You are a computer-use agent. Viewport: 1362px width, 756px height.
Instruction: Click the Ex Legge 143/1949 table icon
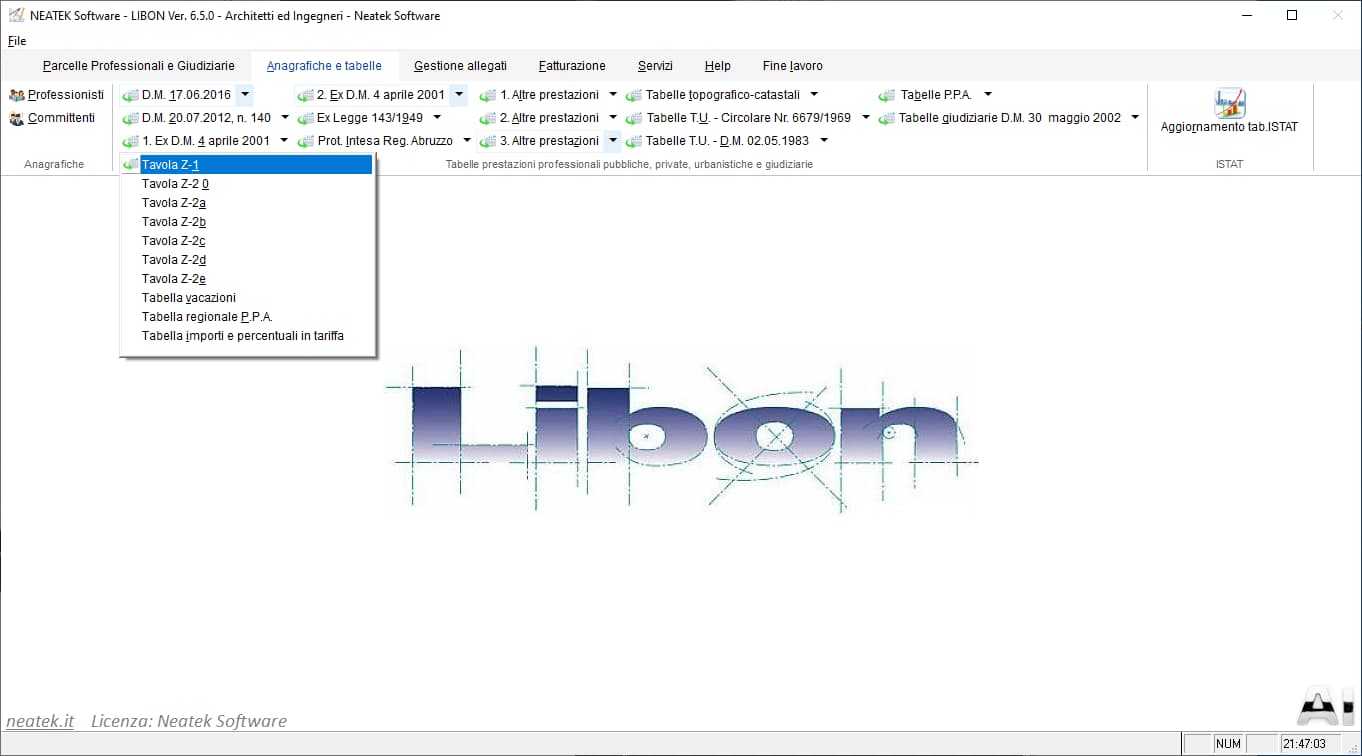(305, 118)
